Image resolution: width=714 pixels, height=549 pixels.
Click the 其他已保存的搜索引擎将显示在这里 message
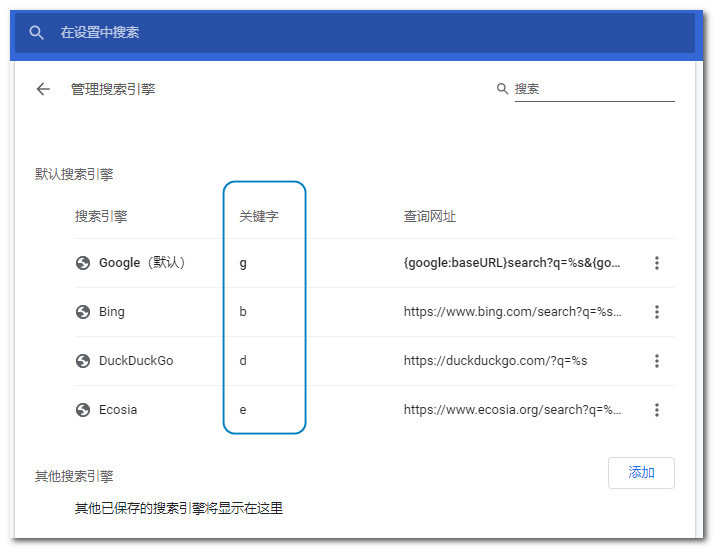pyautogui.click(x=179, y=508)
